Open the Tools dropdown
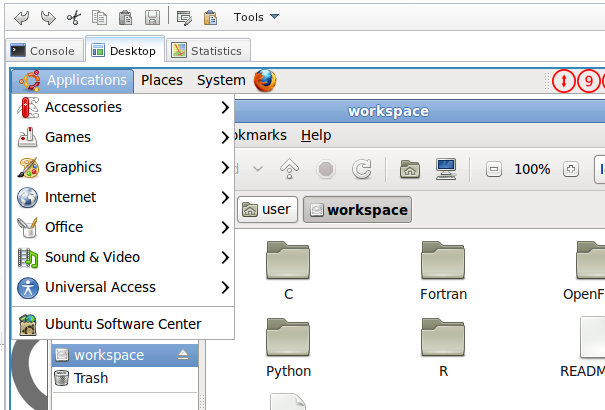The image size is (605, 410). coord(256,17)
